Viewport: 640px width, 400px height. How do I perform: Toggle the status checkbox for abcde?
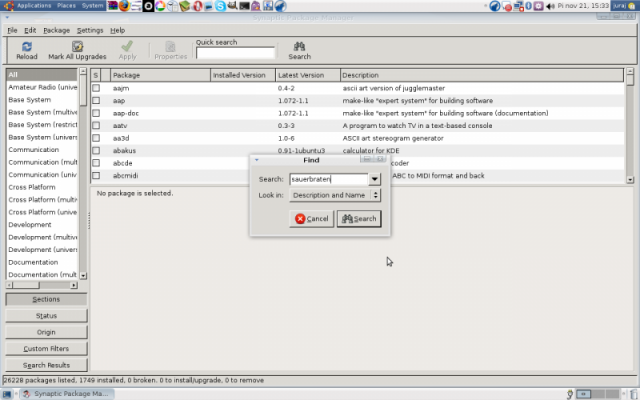(96, 163)
